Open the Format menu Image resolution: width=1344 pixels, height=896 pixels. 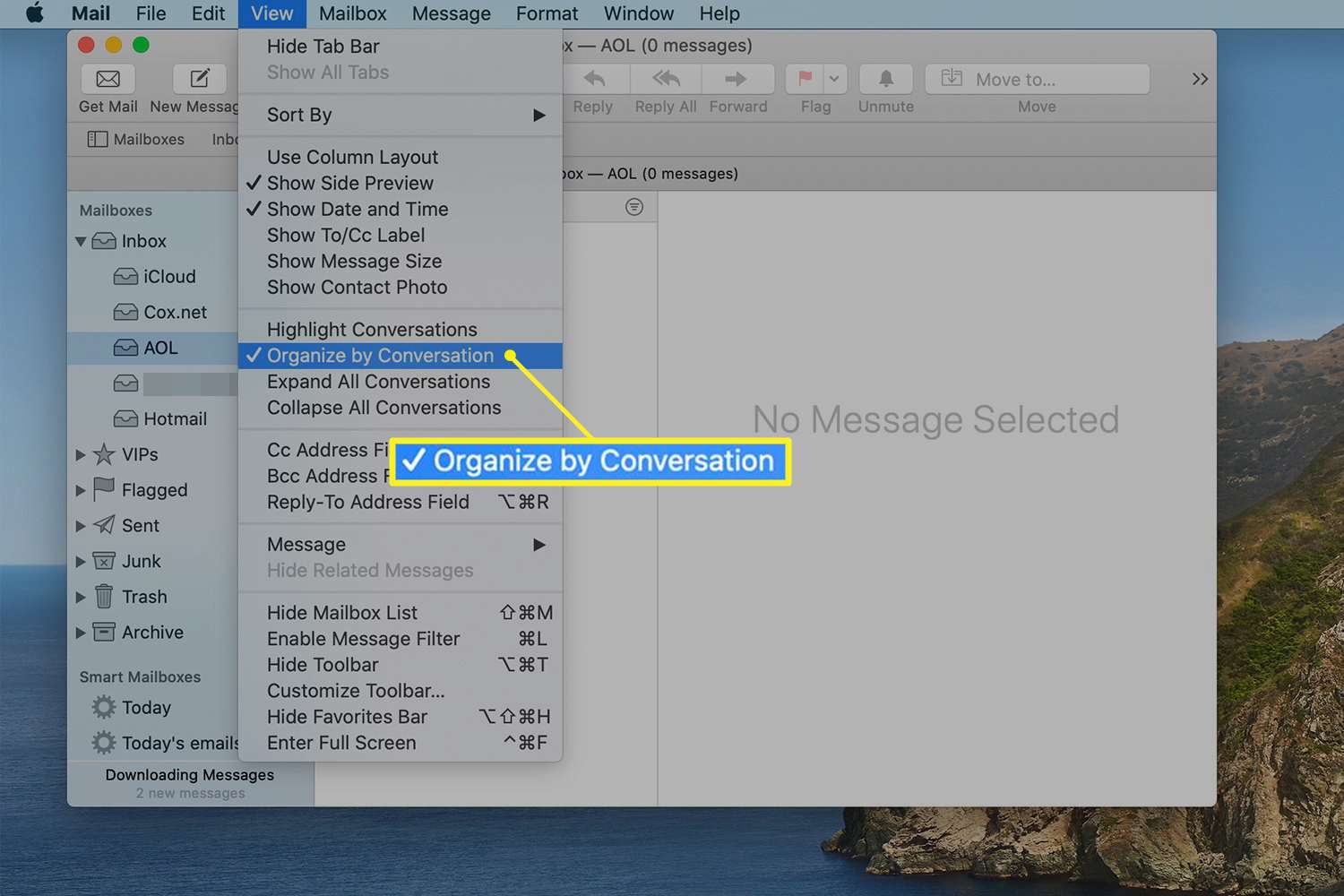point(547,13)
